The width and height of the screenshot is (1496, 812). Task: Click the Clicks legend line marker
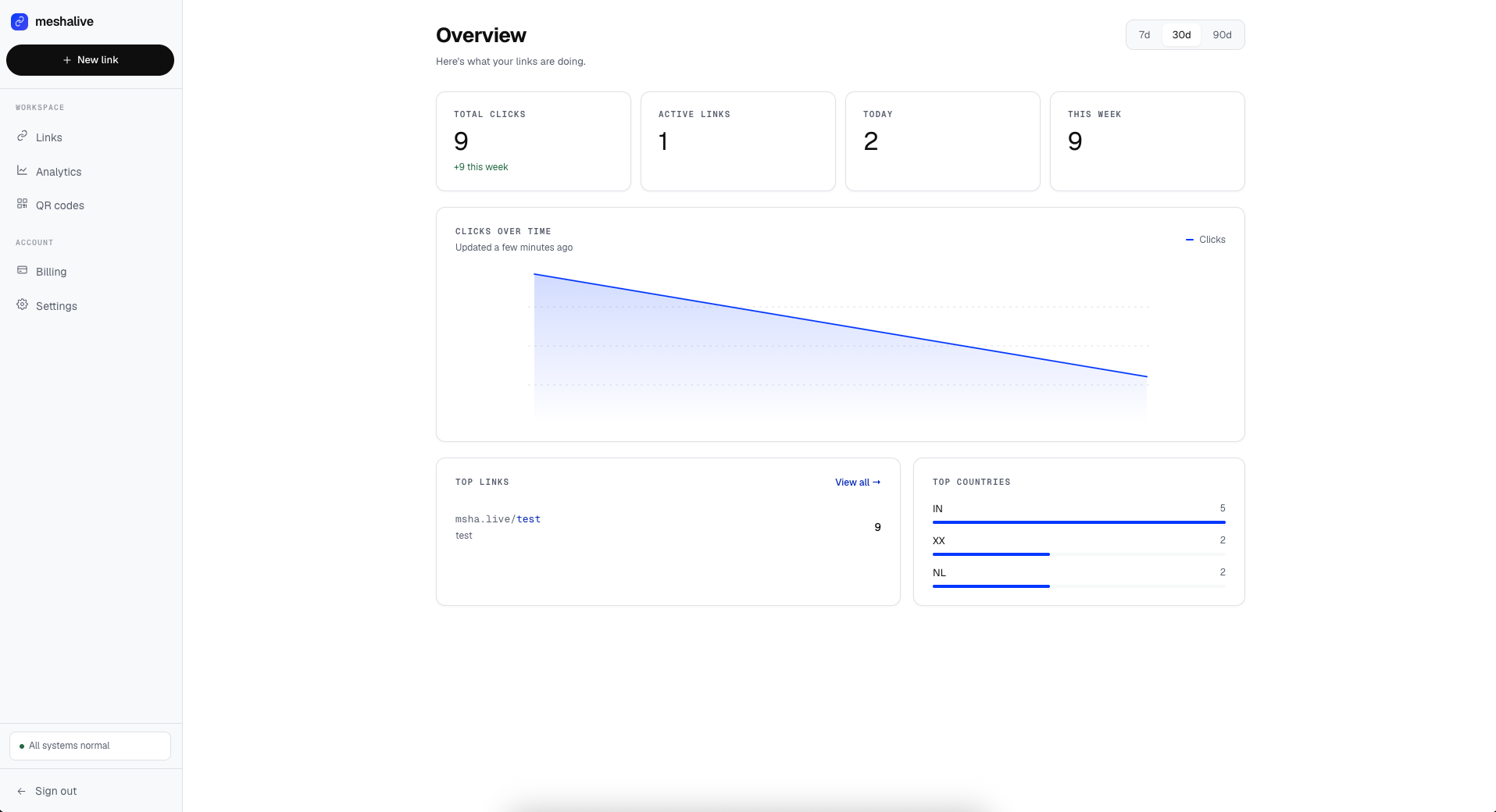[x=1190, y=240]
